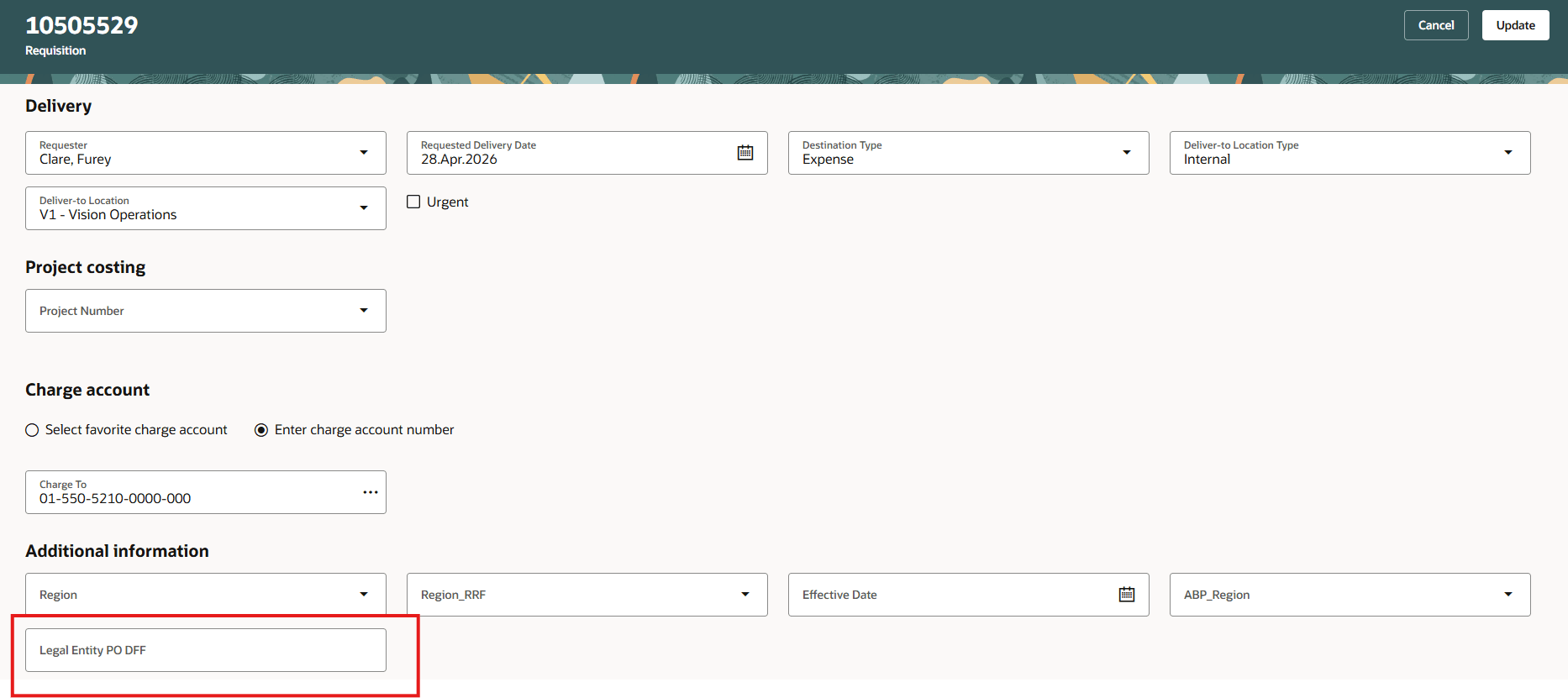Click the Internal location type value
Image resolution: width=1568 pixels, height=698 pixels.
[x=1207, y=160]
